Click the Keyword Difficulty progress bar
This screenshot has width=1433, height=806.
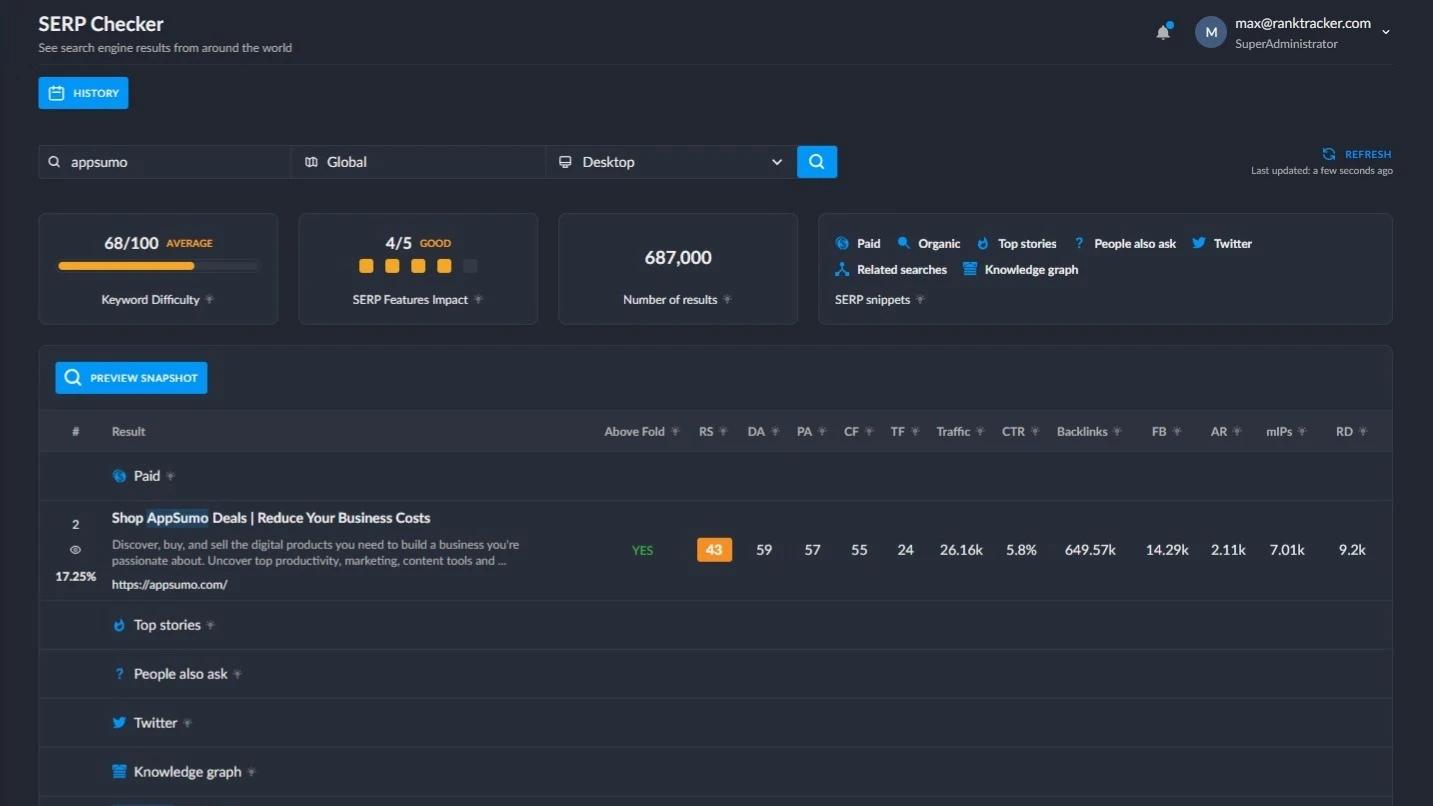(158, 266)
